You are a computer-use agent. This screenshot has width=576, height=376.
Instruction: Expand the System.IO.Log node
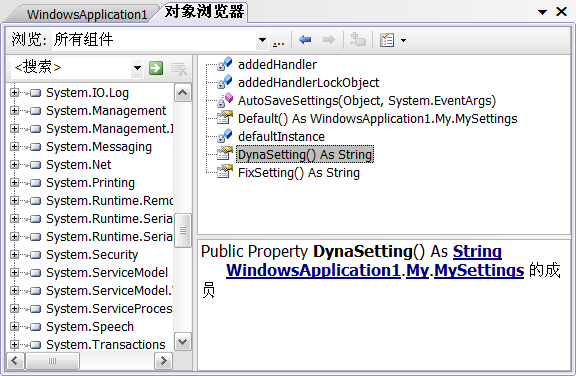(14, 93)
